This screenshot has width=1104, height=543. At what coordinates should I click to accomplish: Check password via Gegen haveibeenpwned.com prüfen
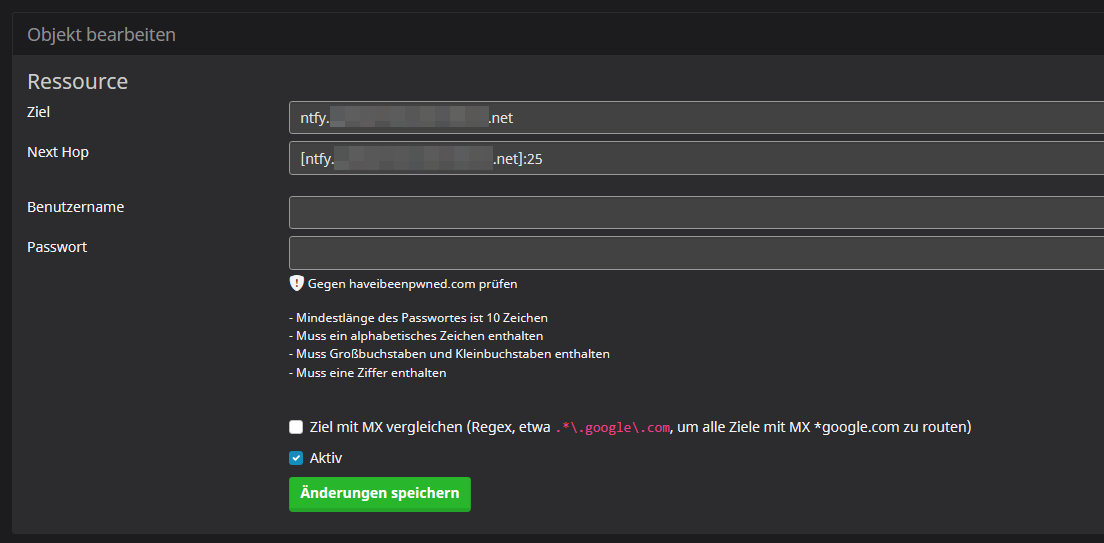click(x=412, y=284)
